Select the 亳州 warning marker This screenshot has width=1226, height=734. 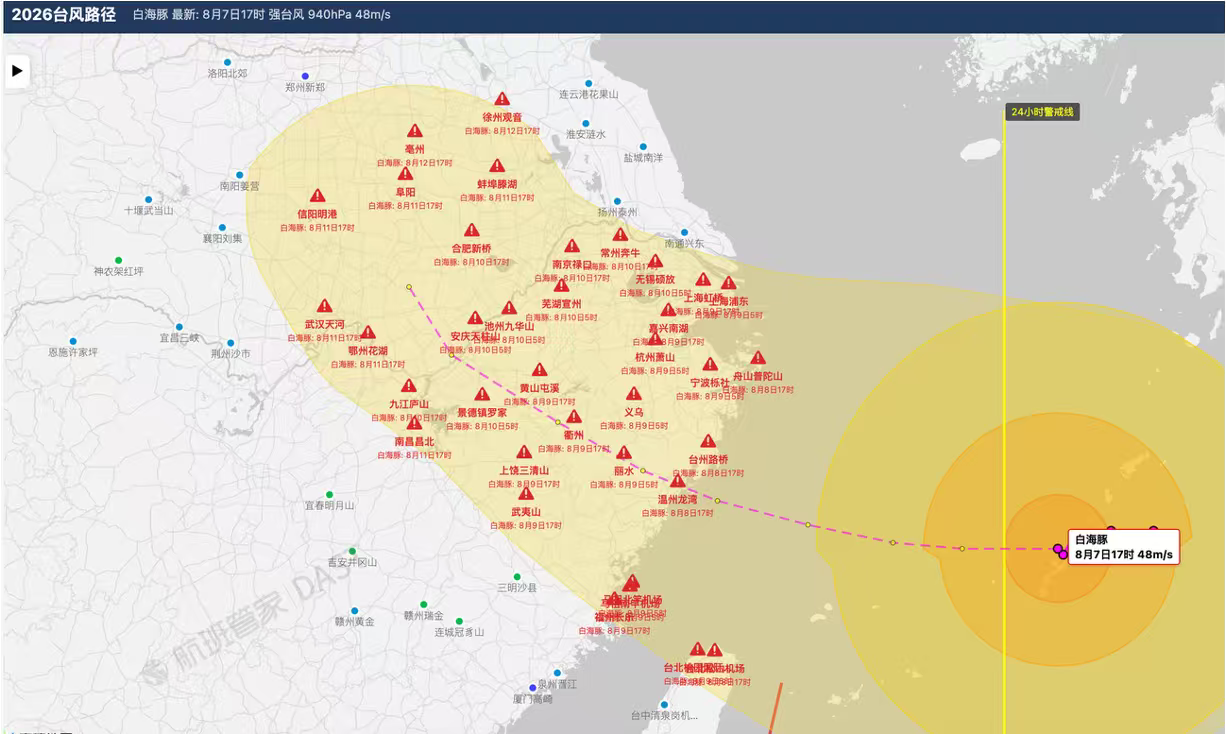click(415, 131)
